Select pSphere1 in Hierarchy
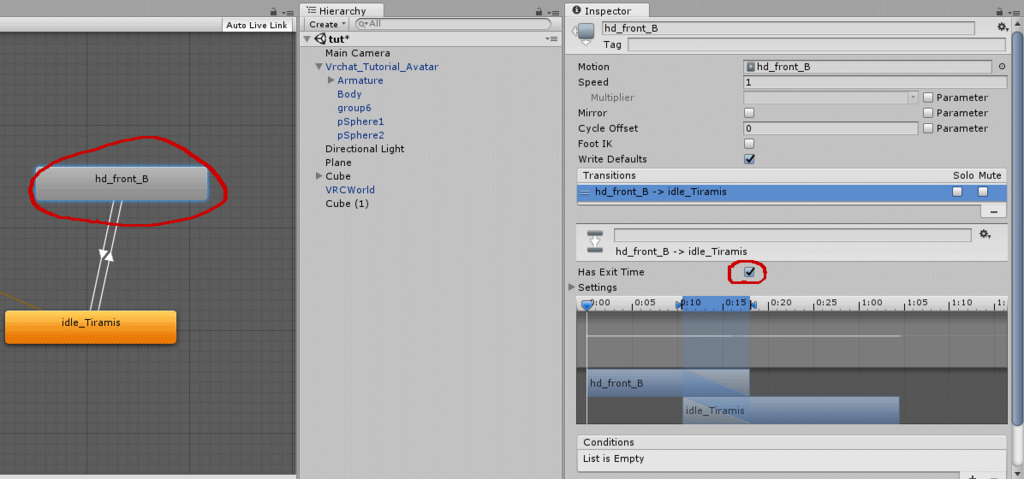 [359, 122]
